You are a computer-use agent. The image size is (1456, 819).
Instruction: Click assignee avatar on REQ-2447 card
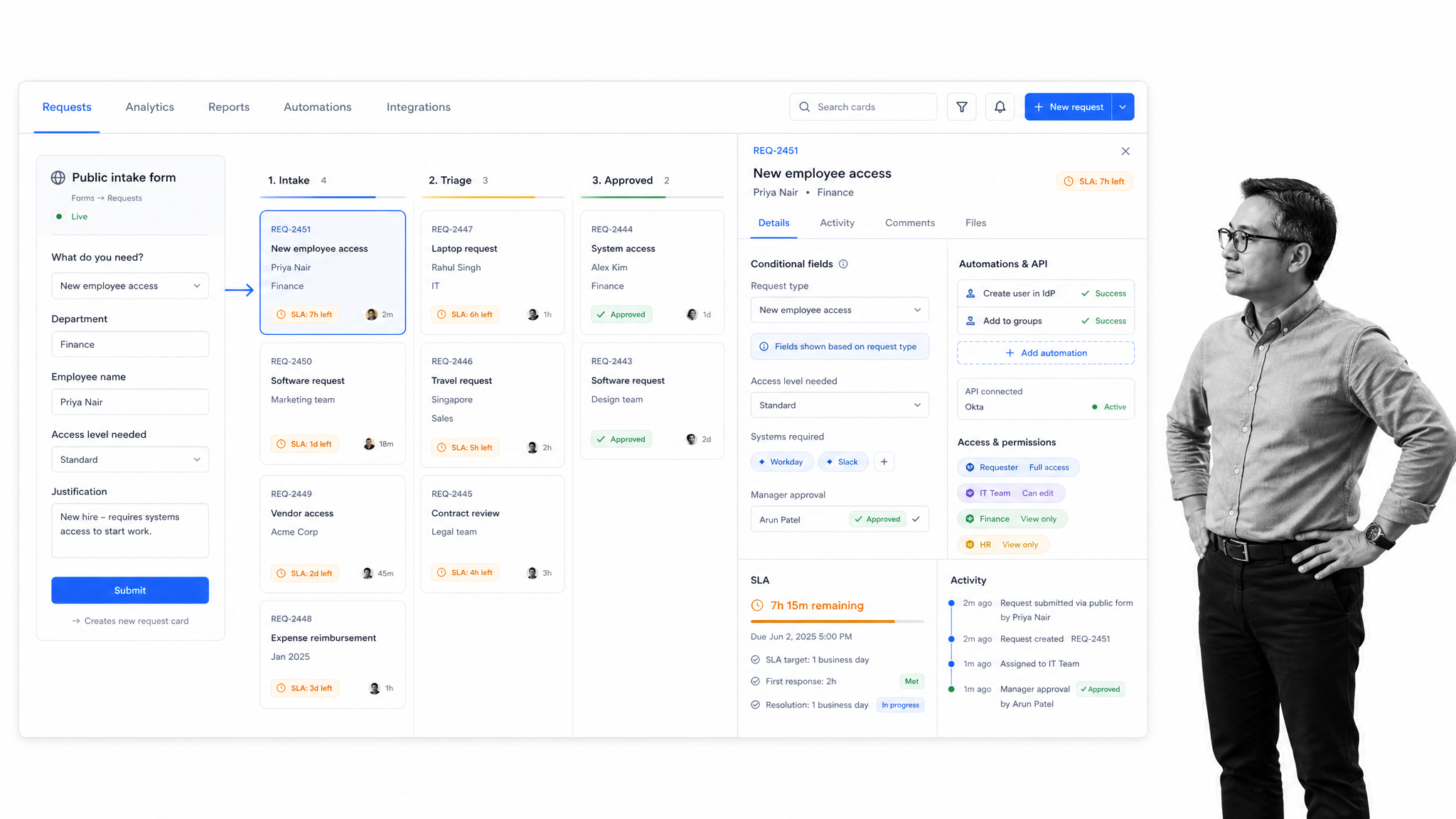pos(532,314)
